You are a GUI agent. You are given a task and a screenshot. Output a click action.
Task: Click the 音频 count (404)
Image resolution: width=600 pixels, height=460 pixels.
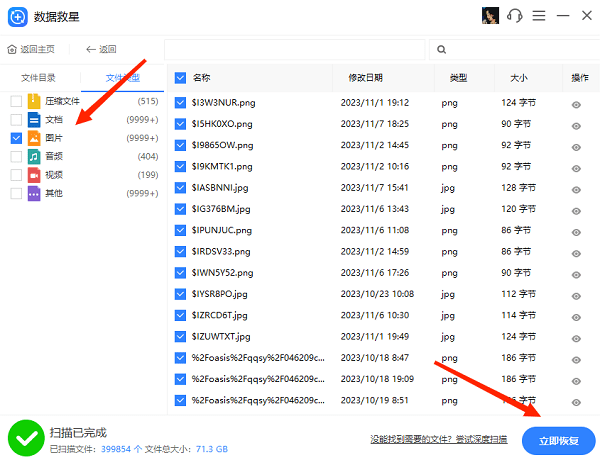coord(148,157)
